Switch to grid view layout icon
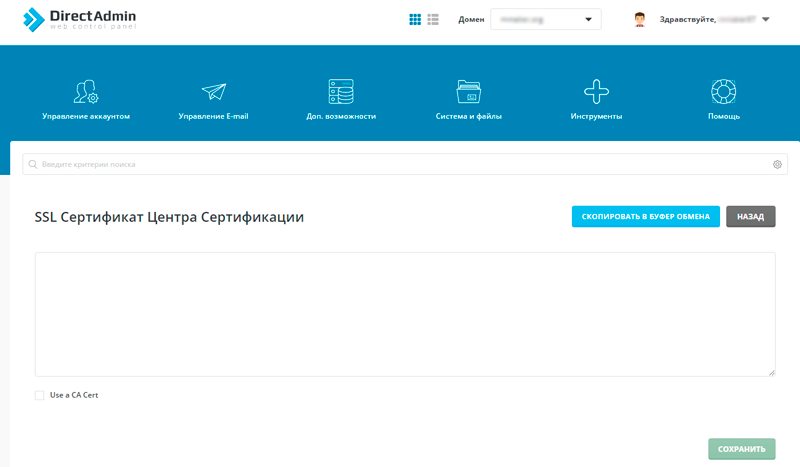The width and height of the screenshot is (800, 467). pos(416,19)
